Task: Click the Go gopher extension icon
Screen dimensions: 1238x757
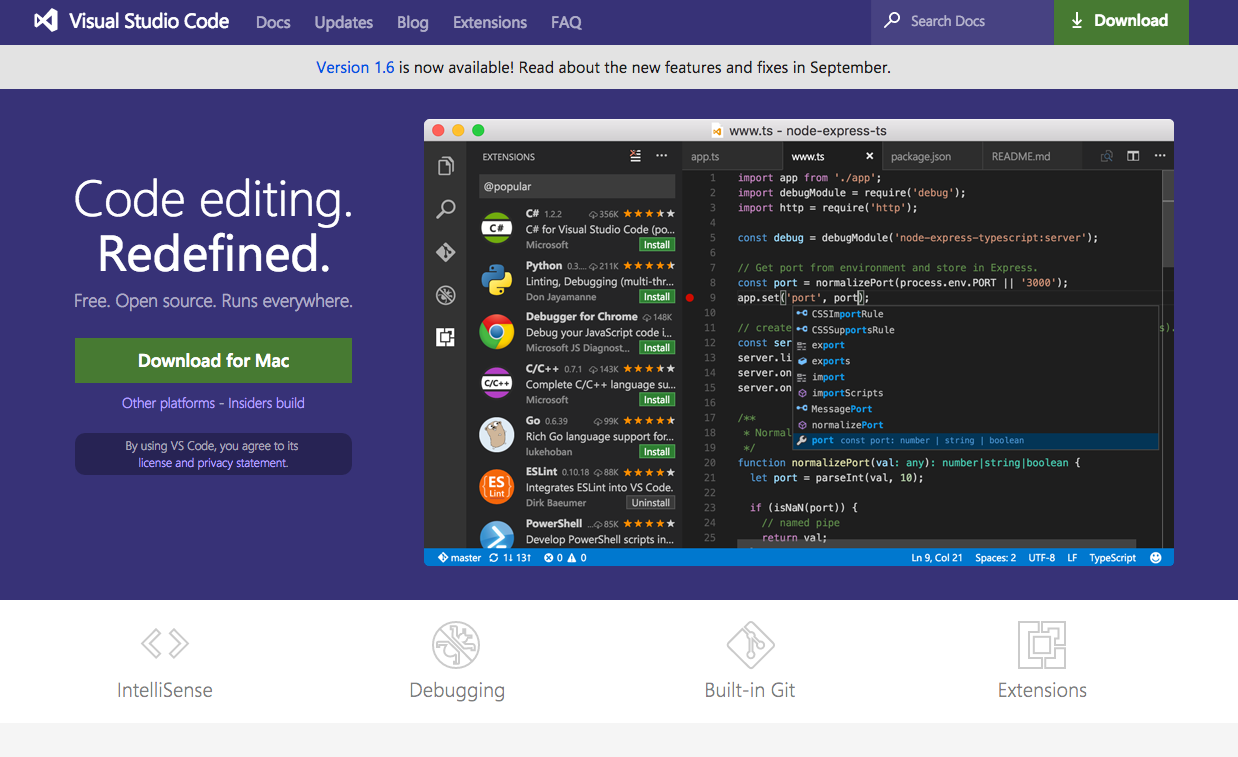Action: coord(497,435)
